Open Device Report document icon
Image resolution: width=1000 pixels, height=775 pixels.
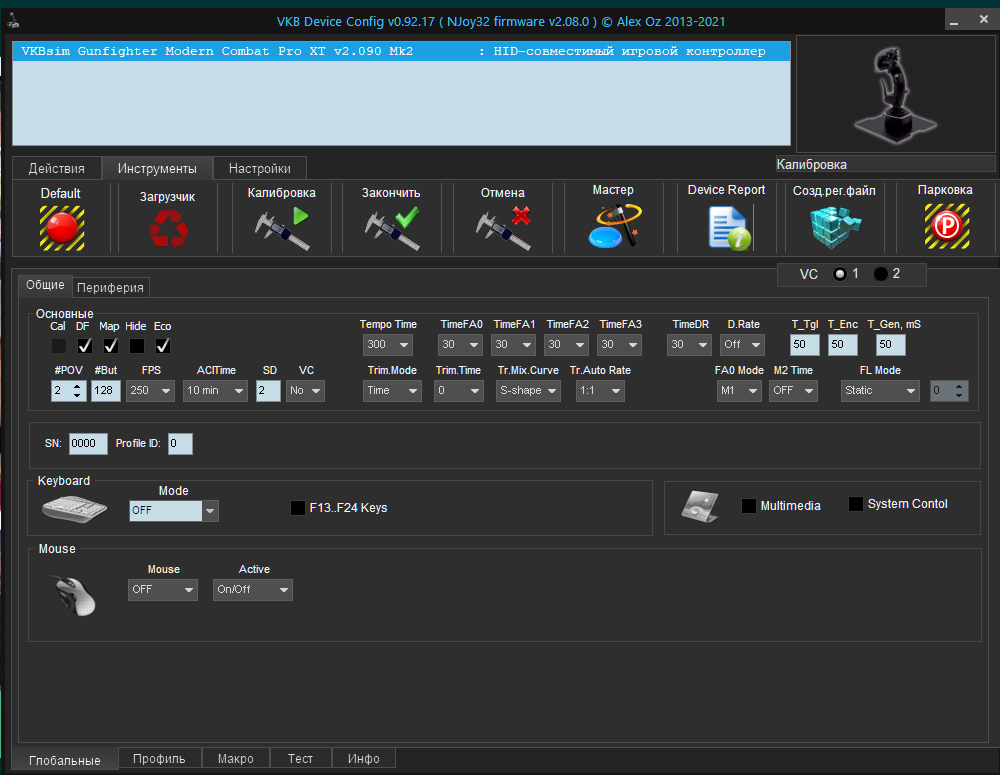coord(728,227)
